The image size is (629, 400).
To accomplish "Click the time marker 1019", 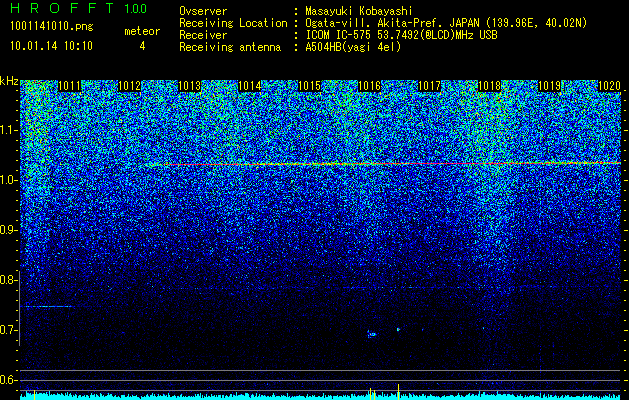I will (x=550, y=86).
